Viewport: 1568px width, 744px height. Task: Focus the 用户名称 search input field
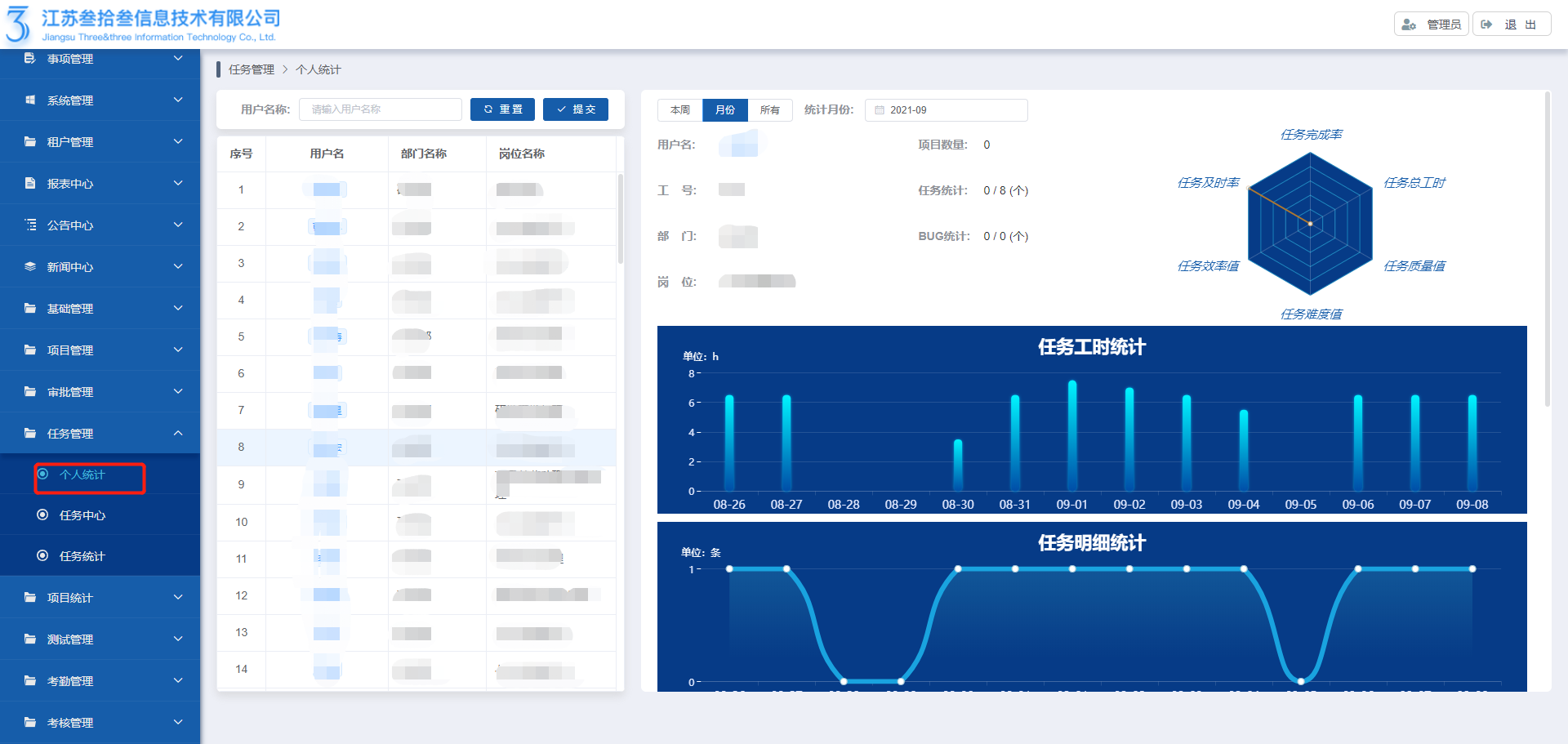point(380,109)
